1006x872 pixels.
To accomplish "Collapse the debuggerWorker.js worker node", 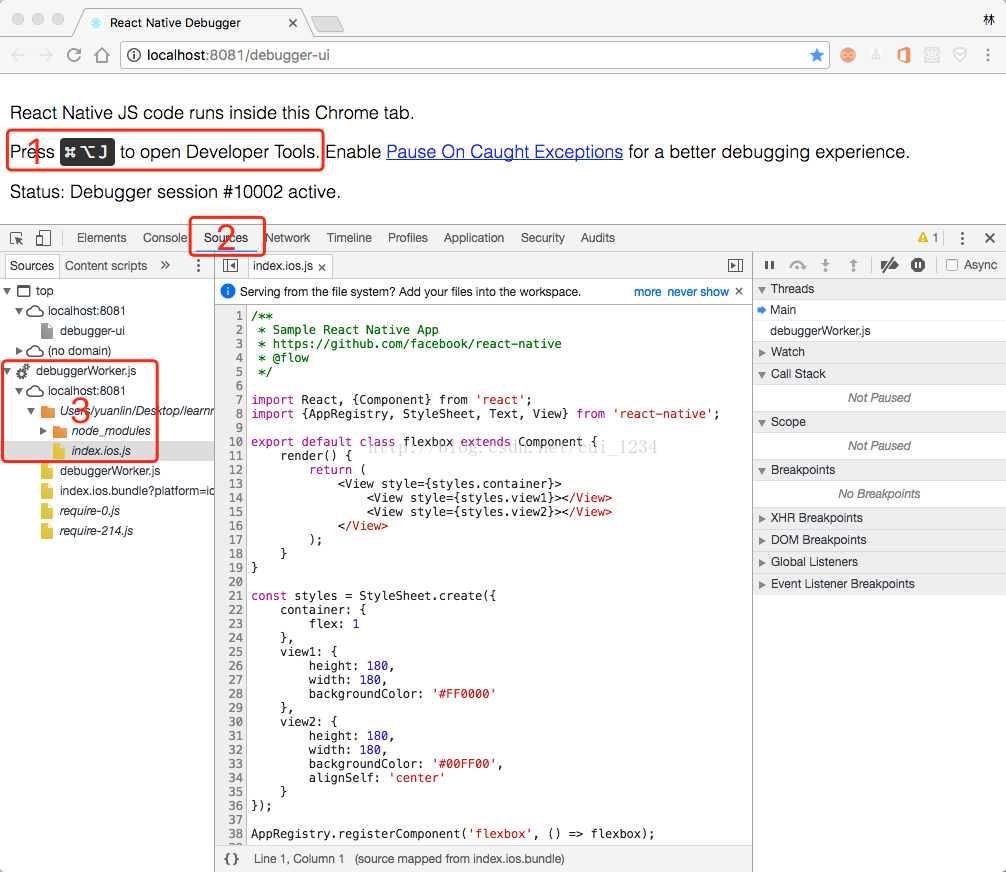I will 8,371.
